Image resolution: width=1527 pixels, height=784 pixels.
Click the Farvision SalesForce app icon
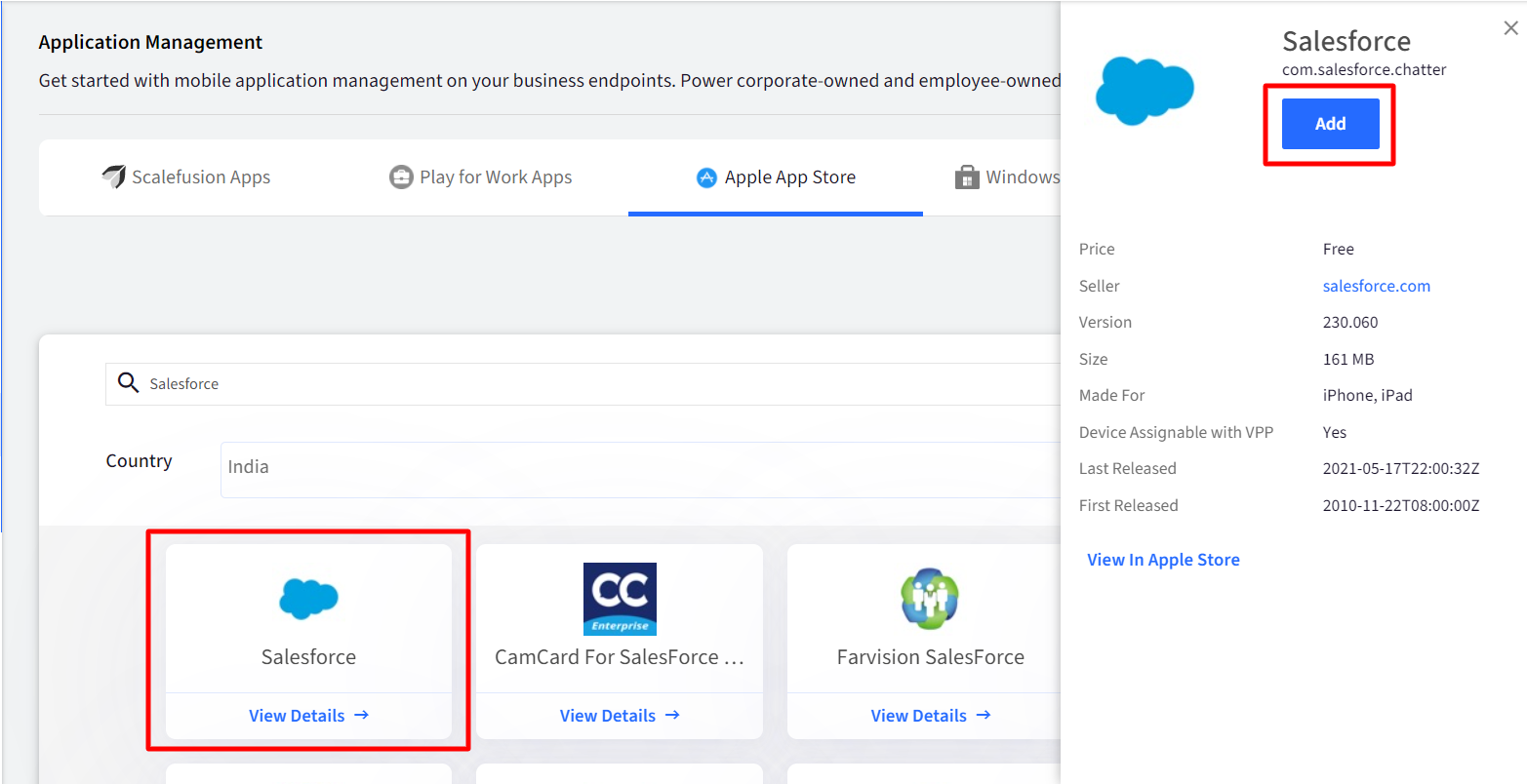tap(929, 599)
